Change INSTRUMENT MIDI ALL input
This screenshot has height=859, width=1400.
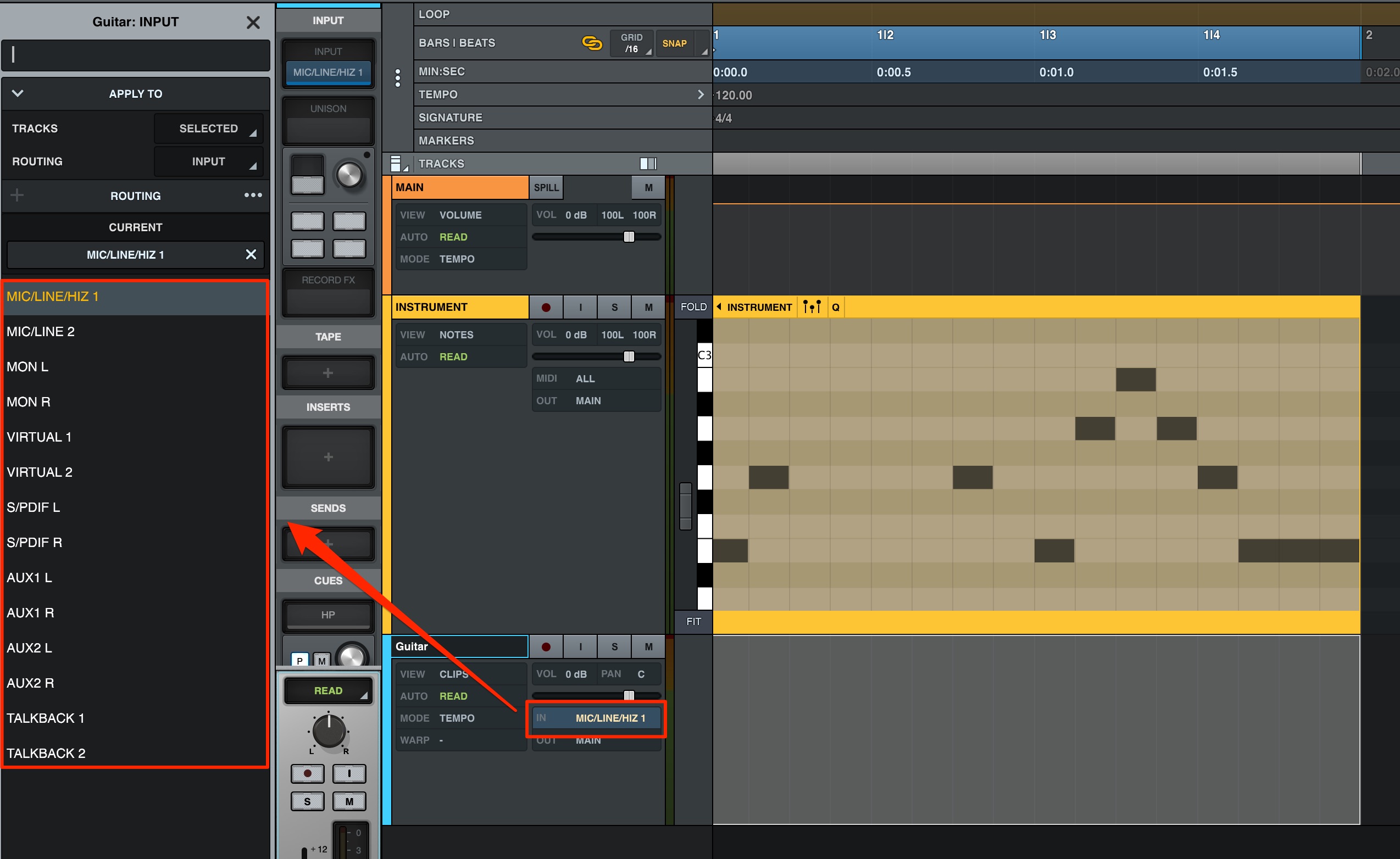pos(596,378)
